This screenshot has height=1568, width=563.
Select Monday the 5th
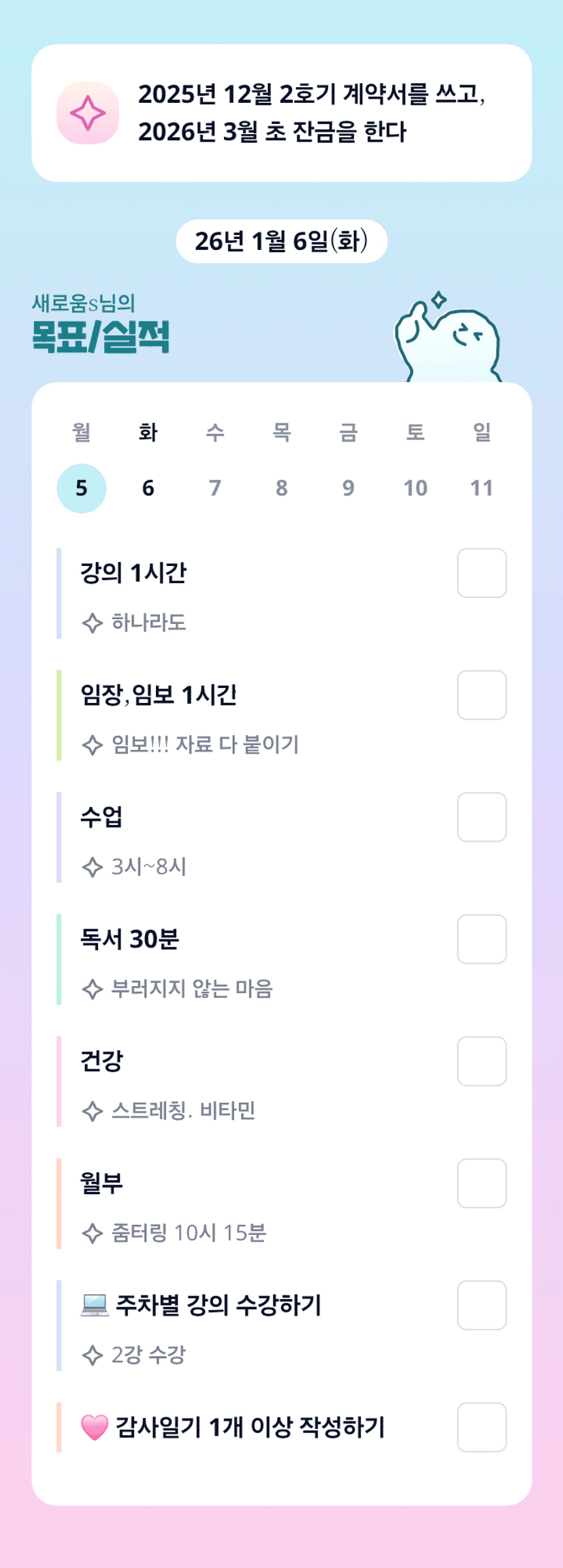coord(82,488)
